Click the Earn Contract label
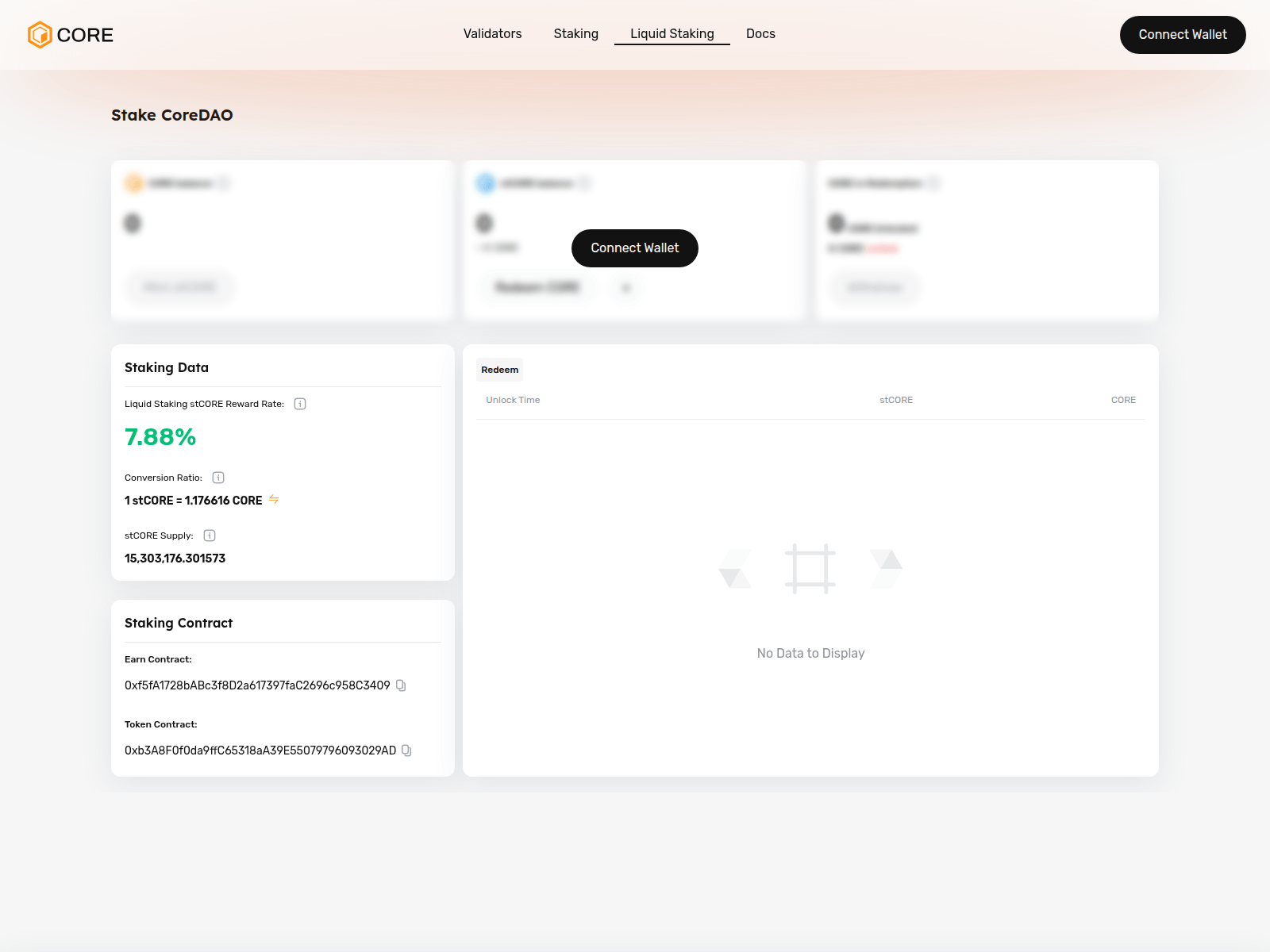1270x952 pixels. click(x=158, y=659)
